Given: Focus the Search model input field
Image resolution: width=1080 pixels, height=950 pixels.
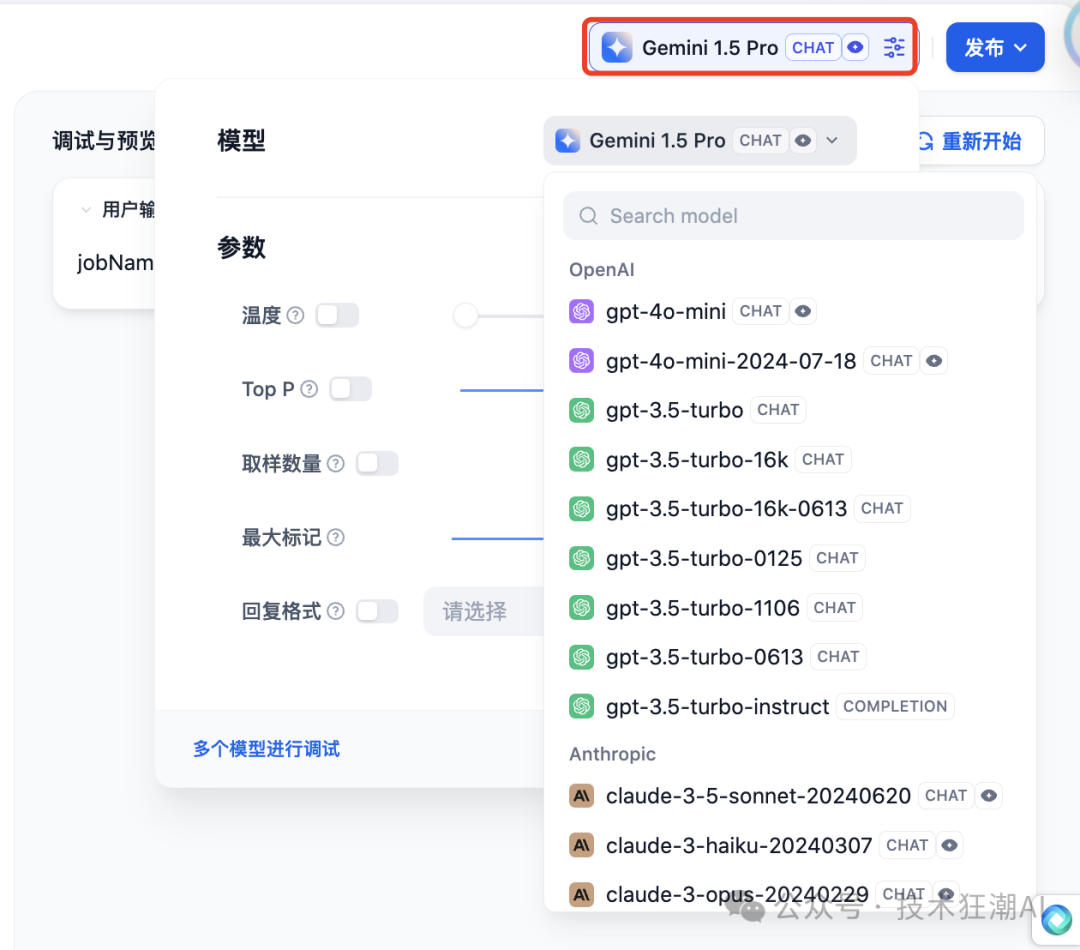Looking at the screenshot, I should pyautogui.click(x=793, y=216).
